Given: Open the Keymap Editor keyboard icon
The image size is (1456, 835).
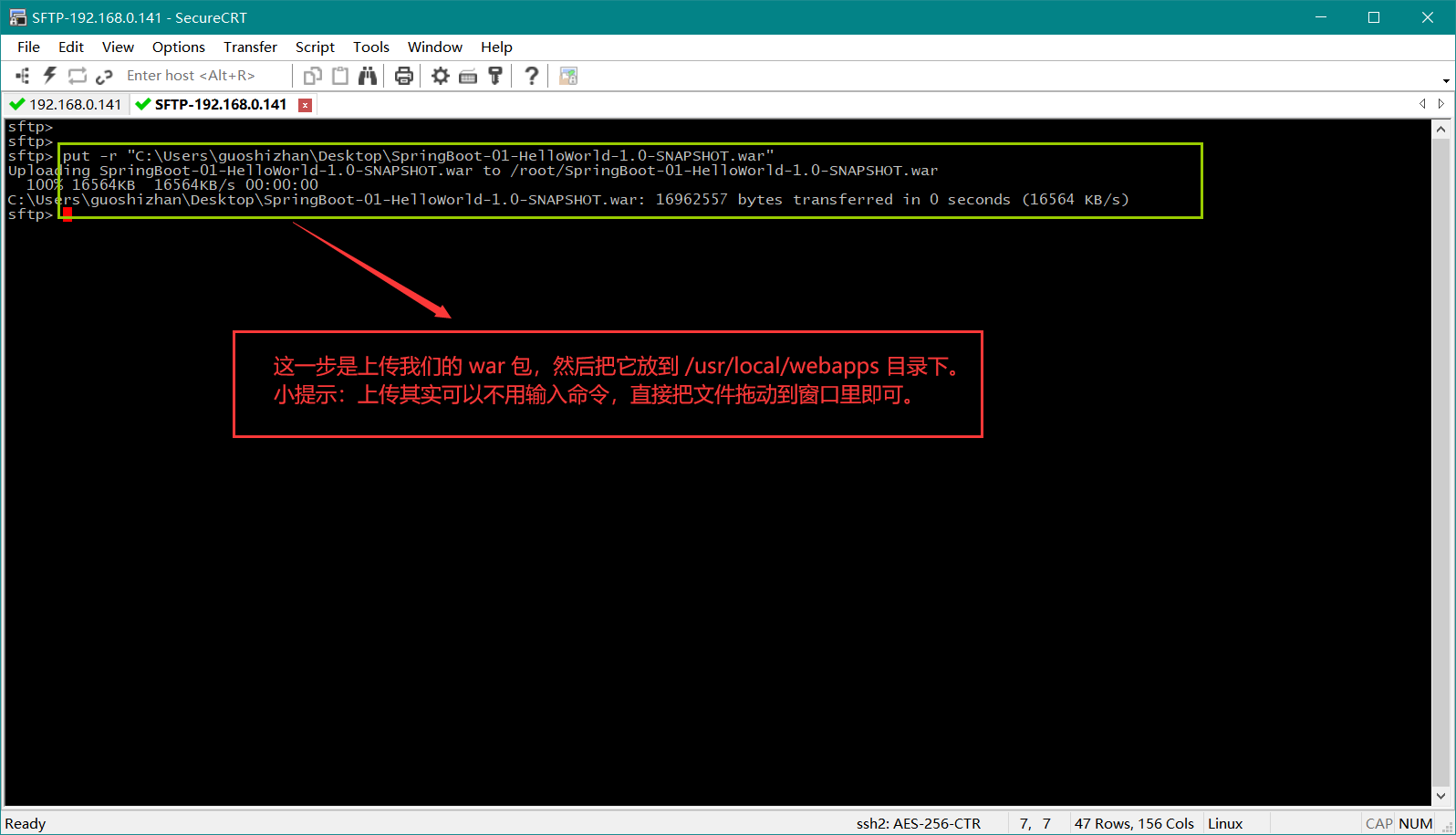Looking at the screenshot, I should tap(468, 76).
